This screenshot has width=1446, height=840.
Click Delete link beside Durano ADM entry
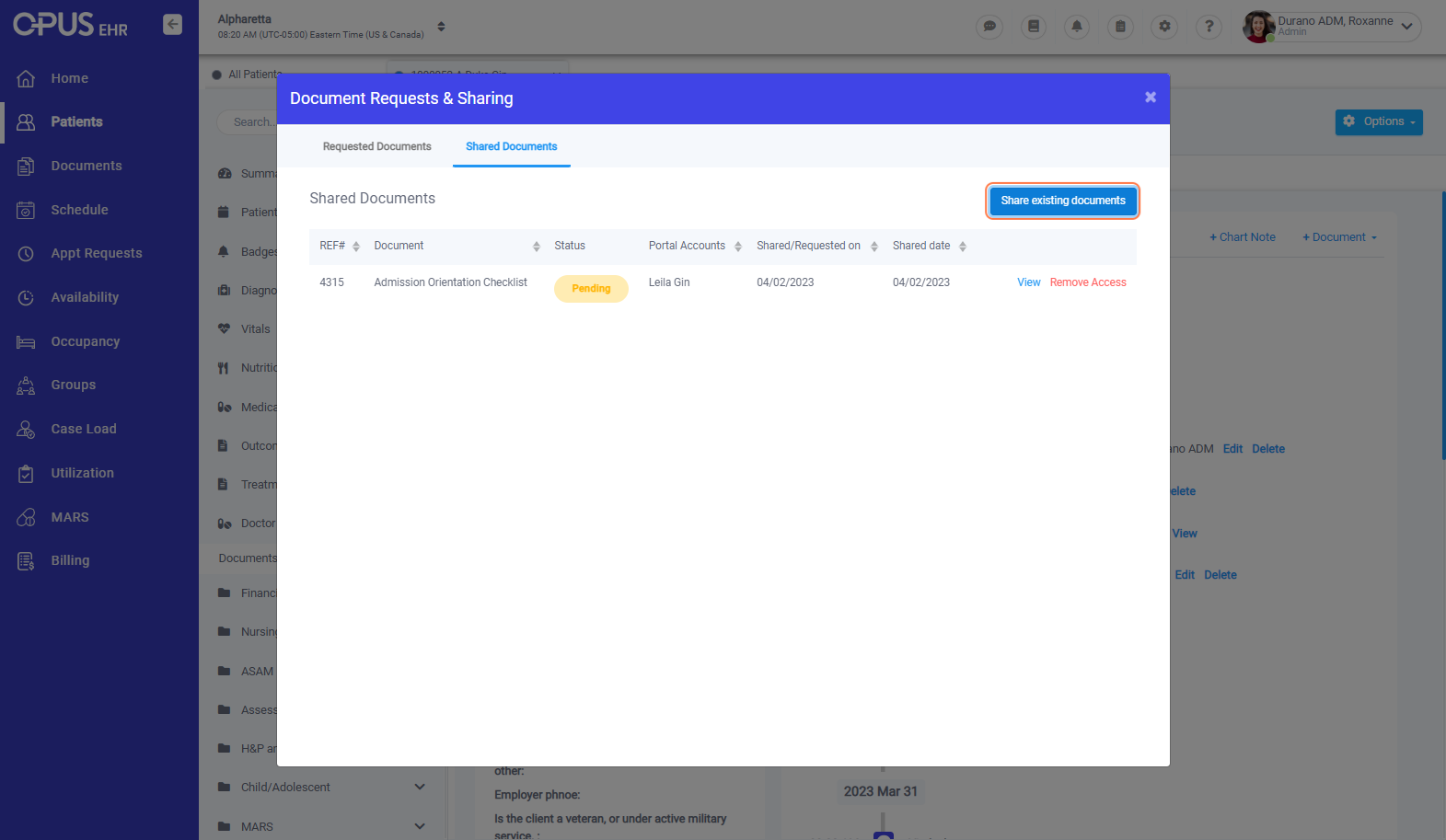click(1267, 449)
